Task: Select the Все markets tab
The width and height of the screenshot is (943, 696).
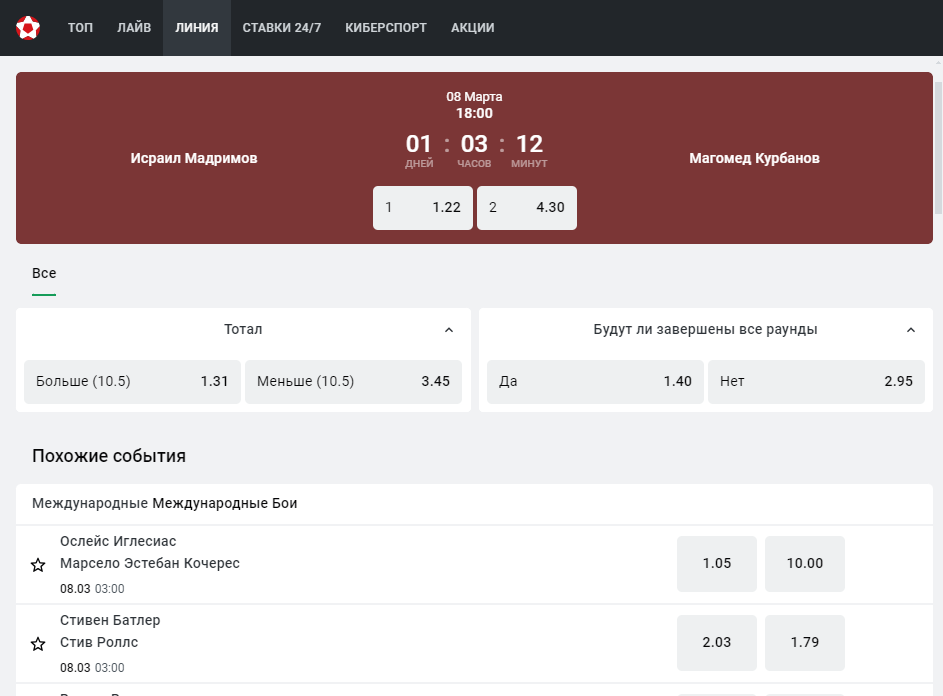Action: 44,274
